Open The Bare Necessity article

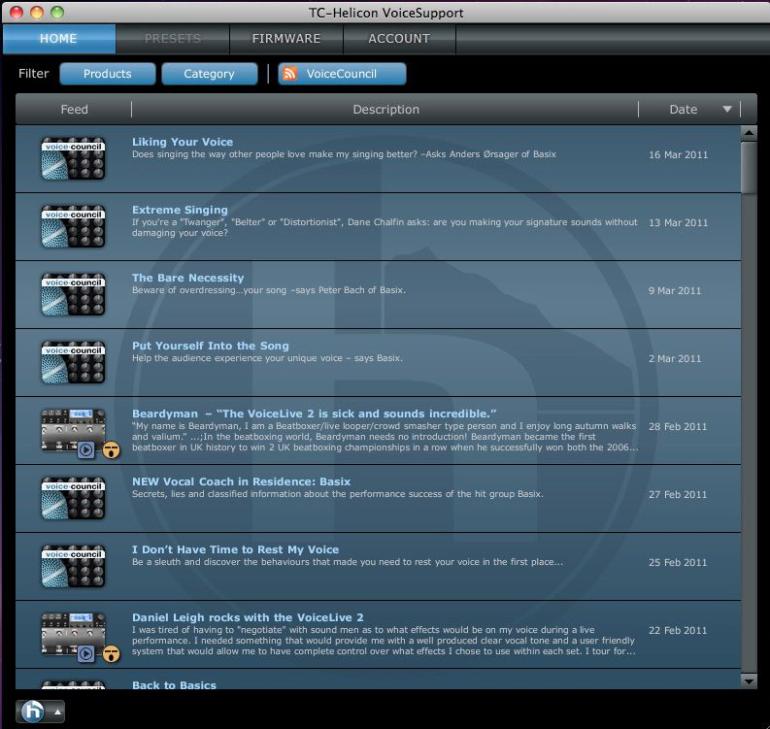(x=188, y=278)
